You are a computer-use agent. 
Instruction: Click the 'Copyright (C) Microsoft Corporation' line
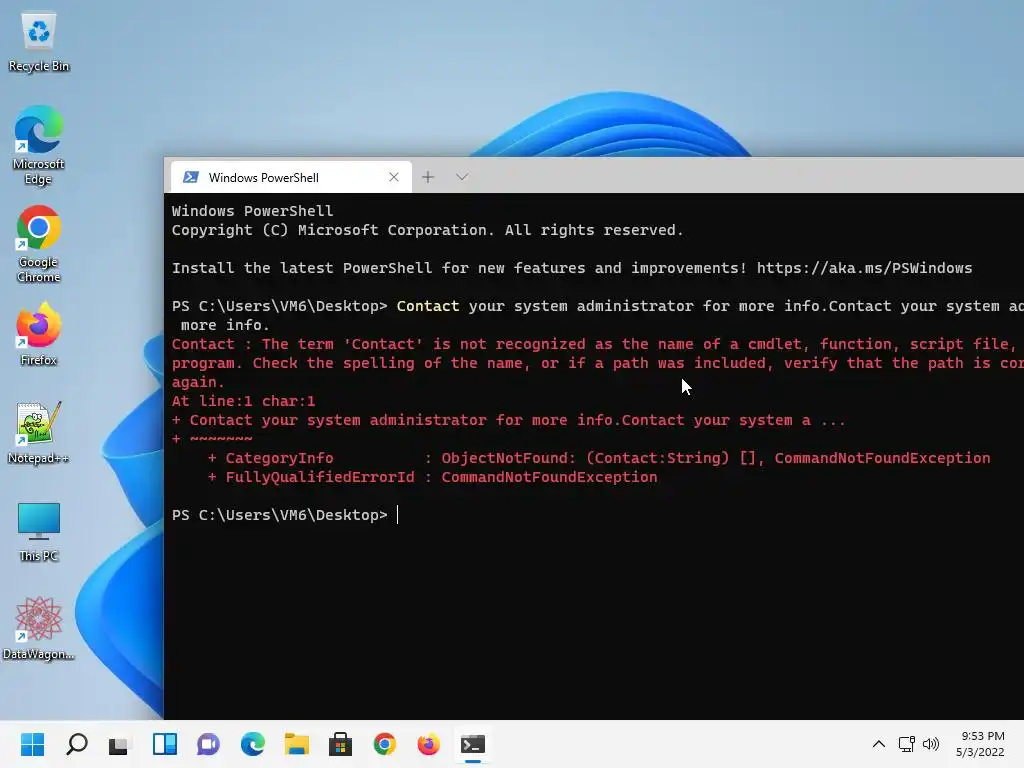click(x=427, y=230)
